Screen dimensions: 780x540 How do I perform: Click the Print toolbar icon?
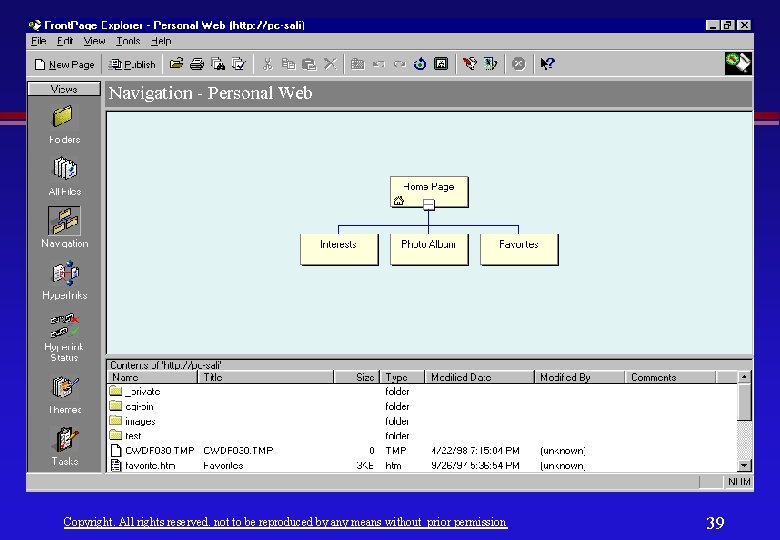click(197, 64)
